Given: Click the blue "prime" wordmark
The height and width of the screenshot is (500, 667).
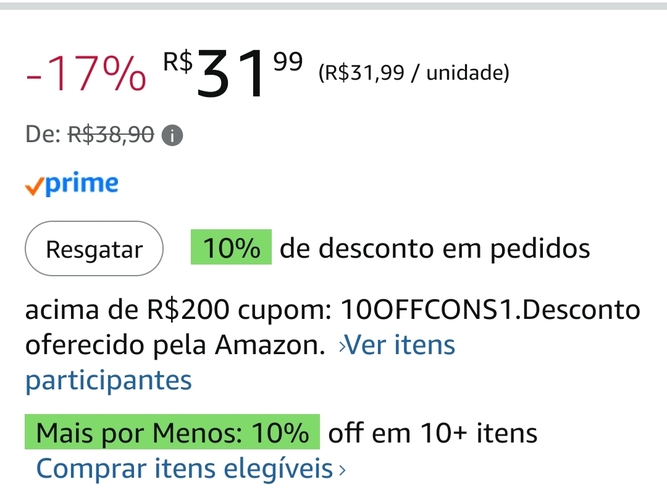Looking at the screenshot, I should click(x=81, y=184).
